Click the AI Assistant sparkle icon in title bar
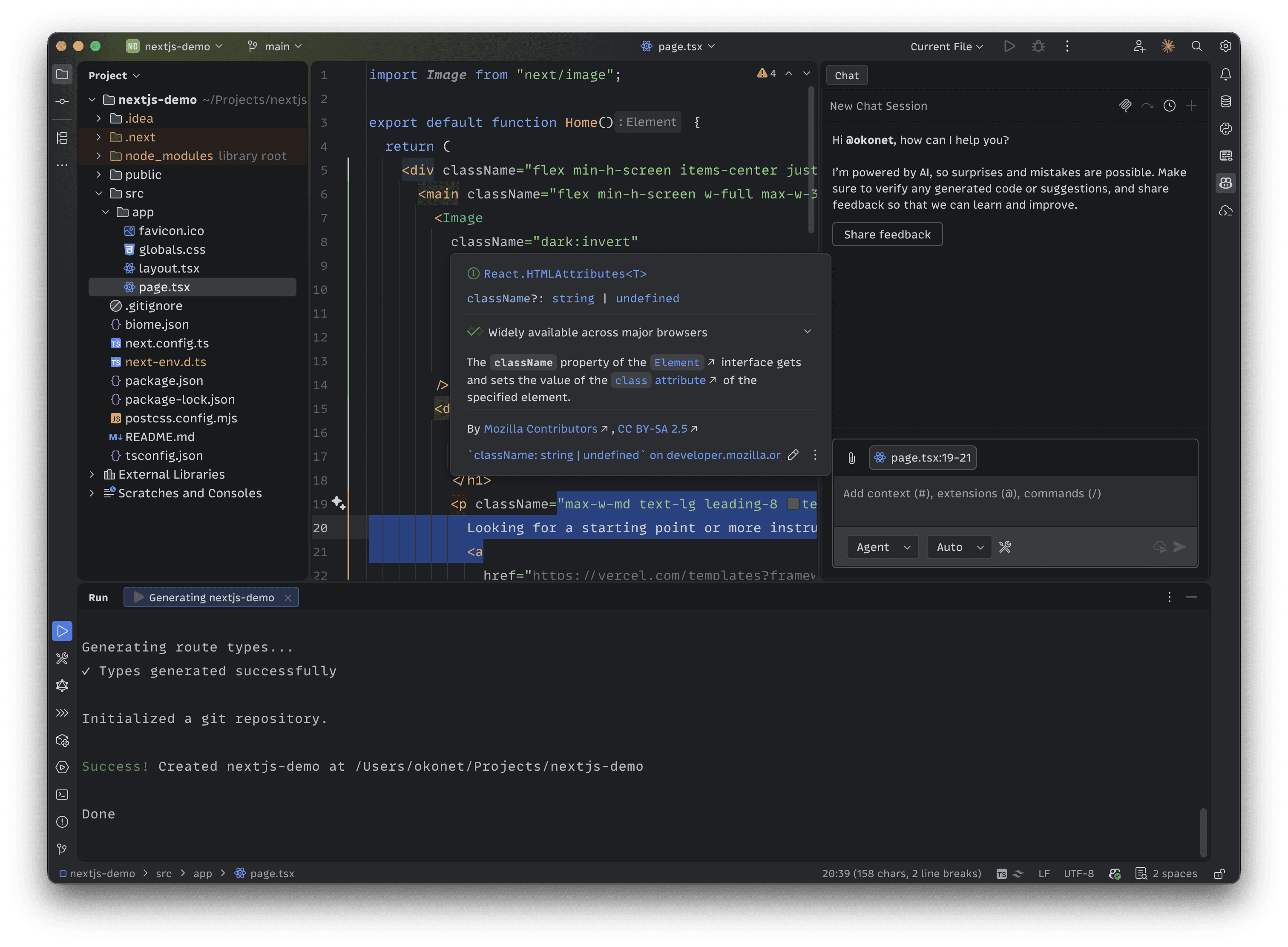Image resolution: width=1288 pixels, height=947 pixels. pos(1167,46)
